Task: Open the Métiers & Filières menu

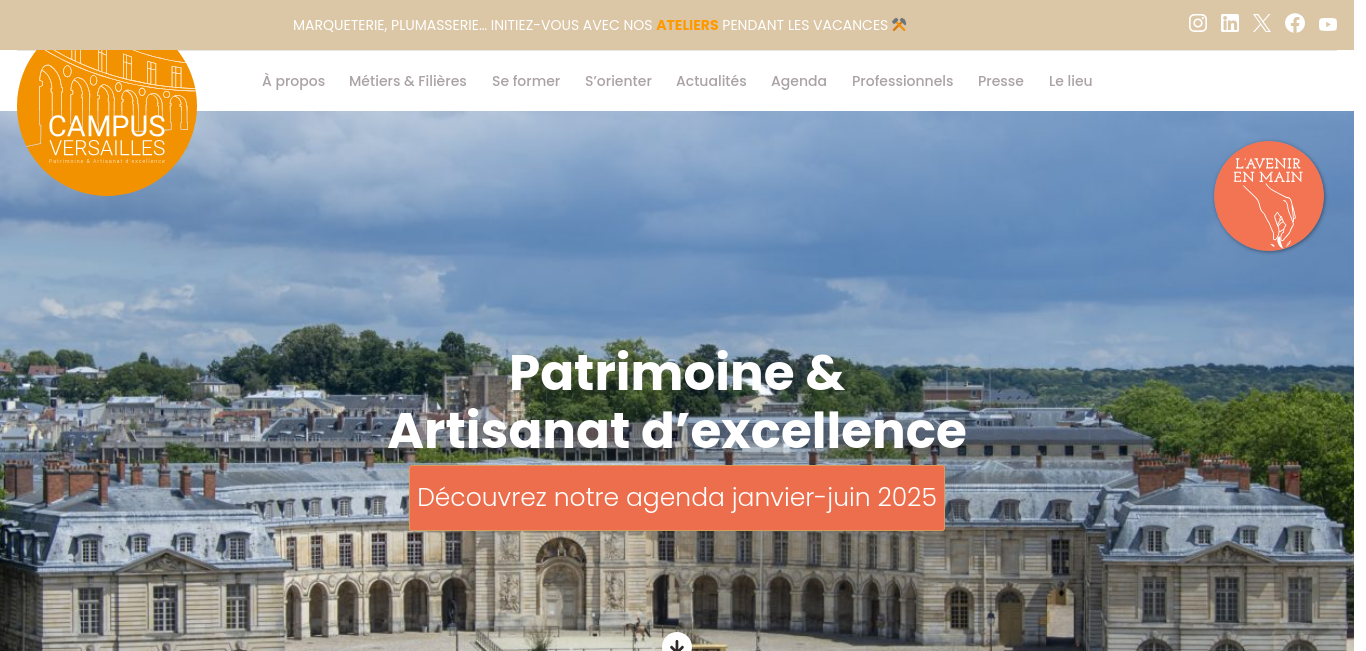Action: 408,81
